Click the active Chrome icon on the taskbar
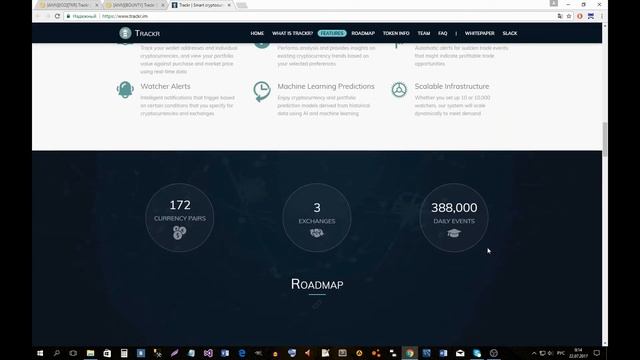The image size is (640, 360). 409,353
